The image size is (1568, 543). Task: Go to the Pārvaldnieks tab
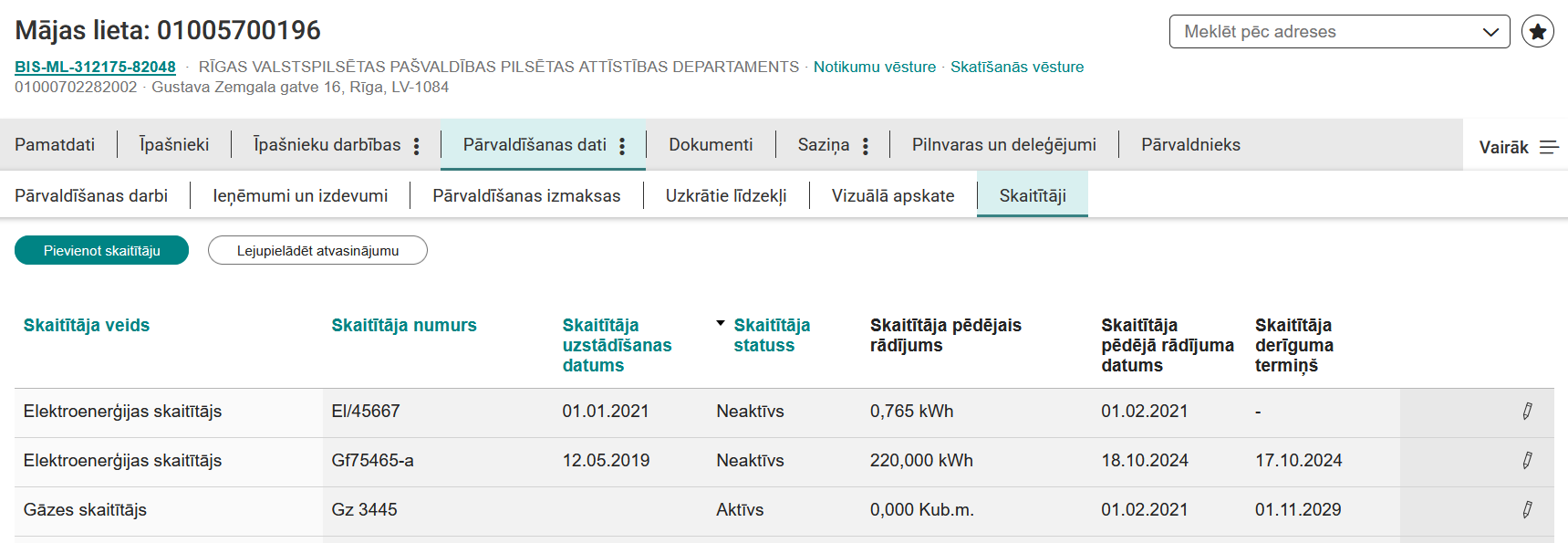pyautogui.click(x=1190, y=144)
